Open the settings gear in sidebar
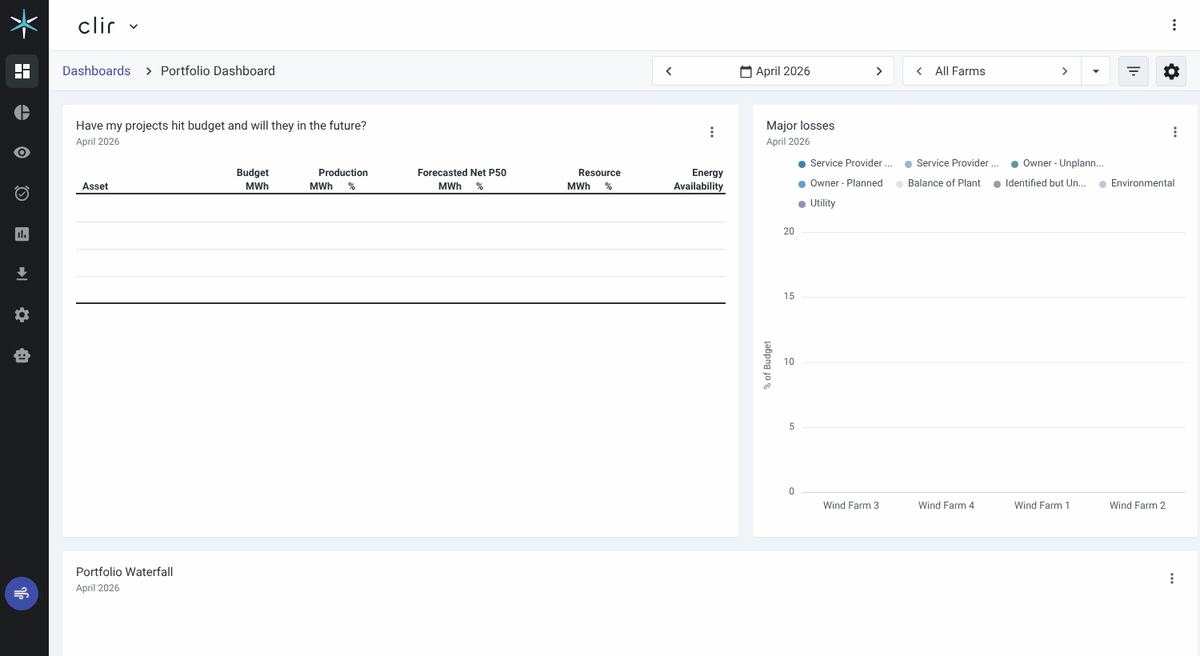Image resolution: width=1200 pixels, height=656 pixels. 22,315
